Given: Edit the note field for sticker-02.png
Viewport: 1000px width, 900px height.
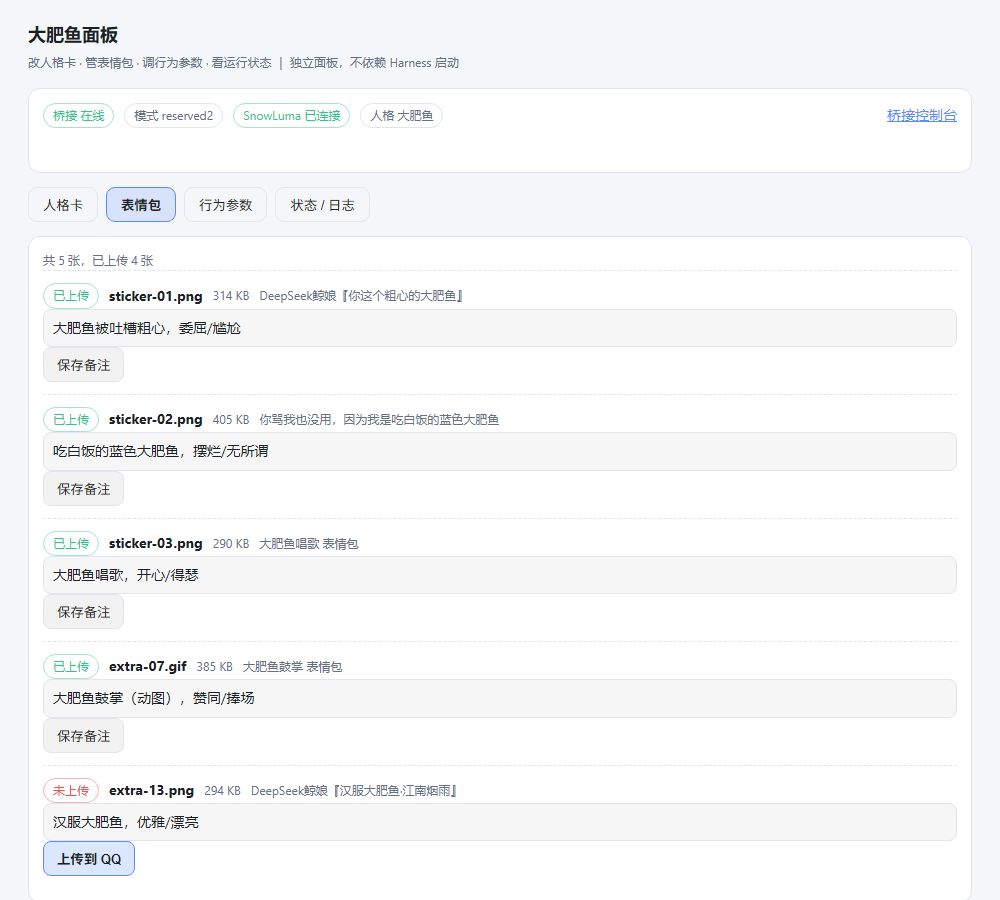Looking at the screenshot, I should (500, 452).
